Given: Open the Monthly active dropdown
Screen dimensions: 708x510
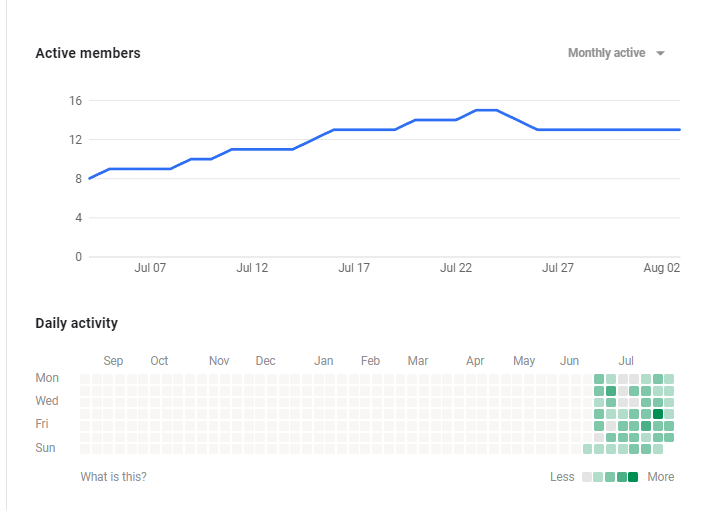Looking at the screenshot, I should [606, 53].
